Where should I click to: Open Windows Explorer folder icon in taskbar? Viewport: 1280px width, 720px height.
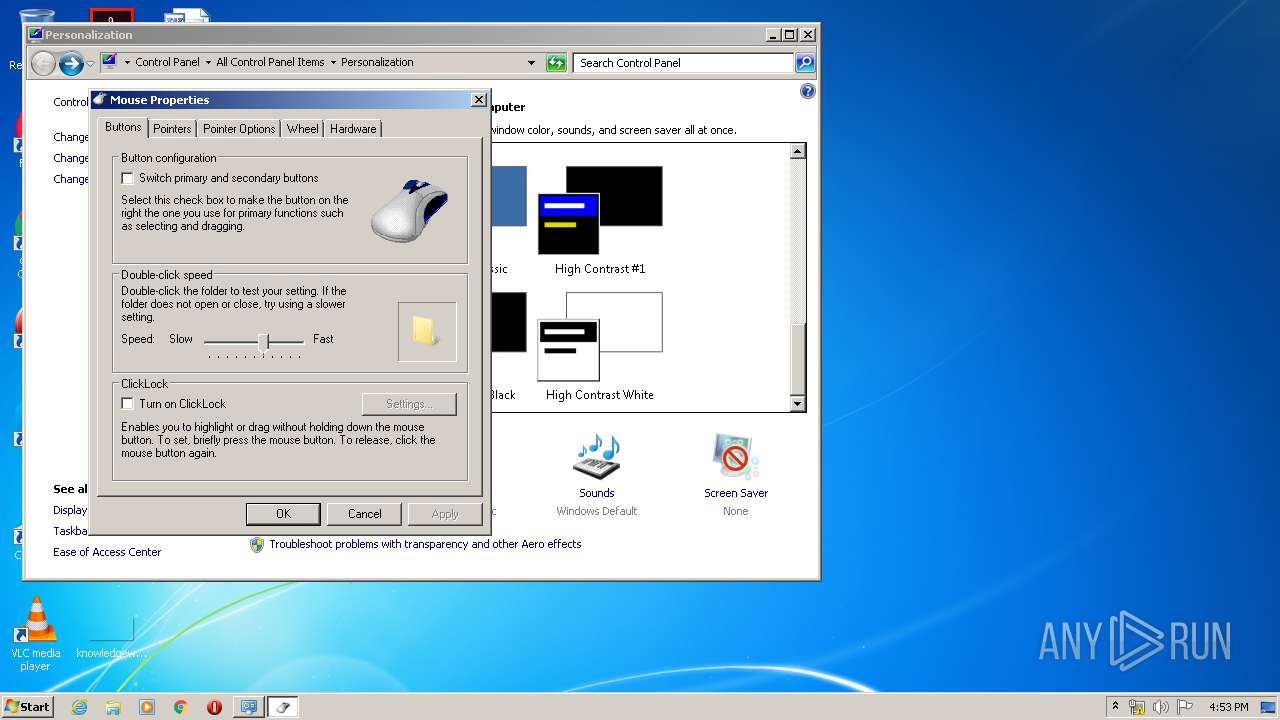coord(113,707)
